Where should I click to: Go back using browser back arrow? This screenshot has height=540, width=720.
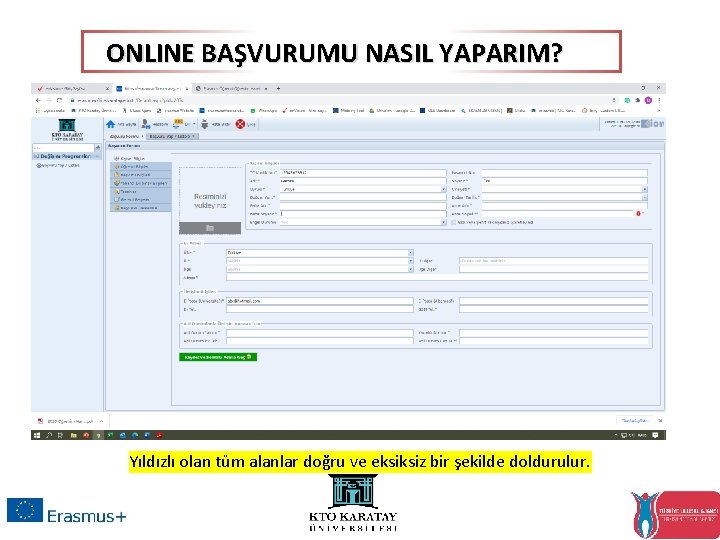coord(39,100)
